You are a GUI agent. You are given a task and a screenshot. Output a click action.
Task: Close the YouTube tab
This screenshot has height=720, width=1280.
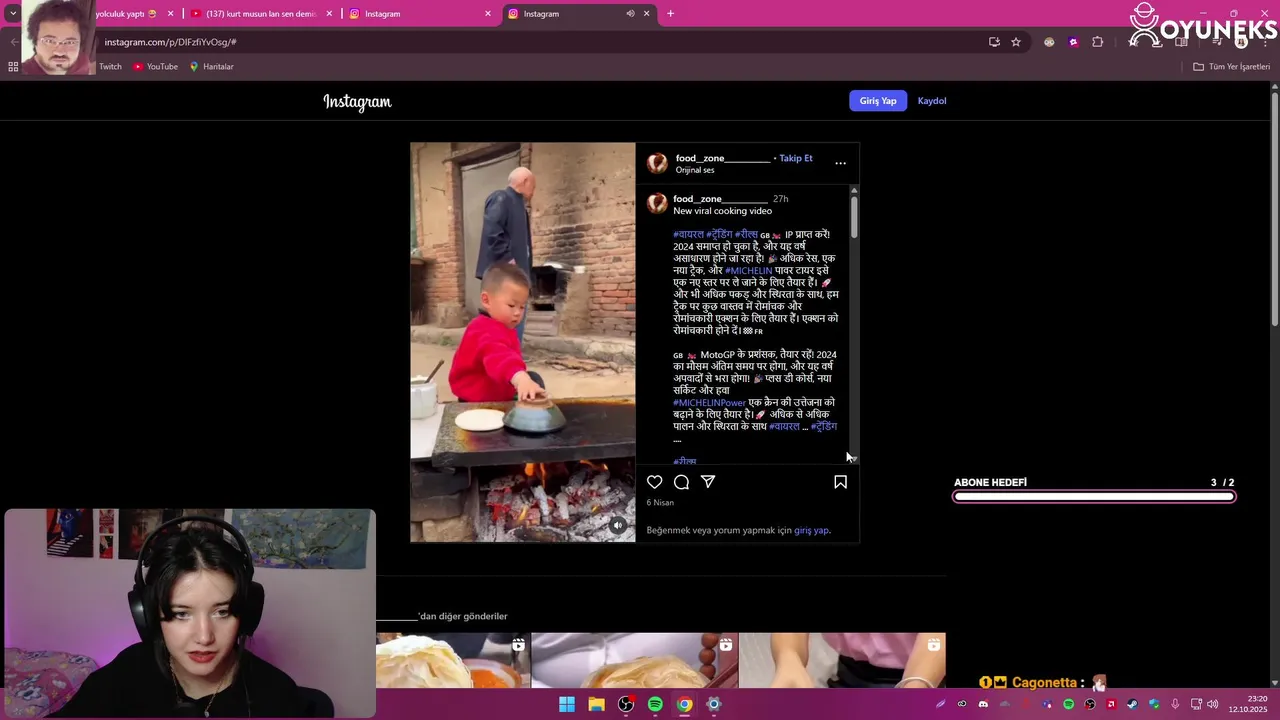(x=329, y=14)
